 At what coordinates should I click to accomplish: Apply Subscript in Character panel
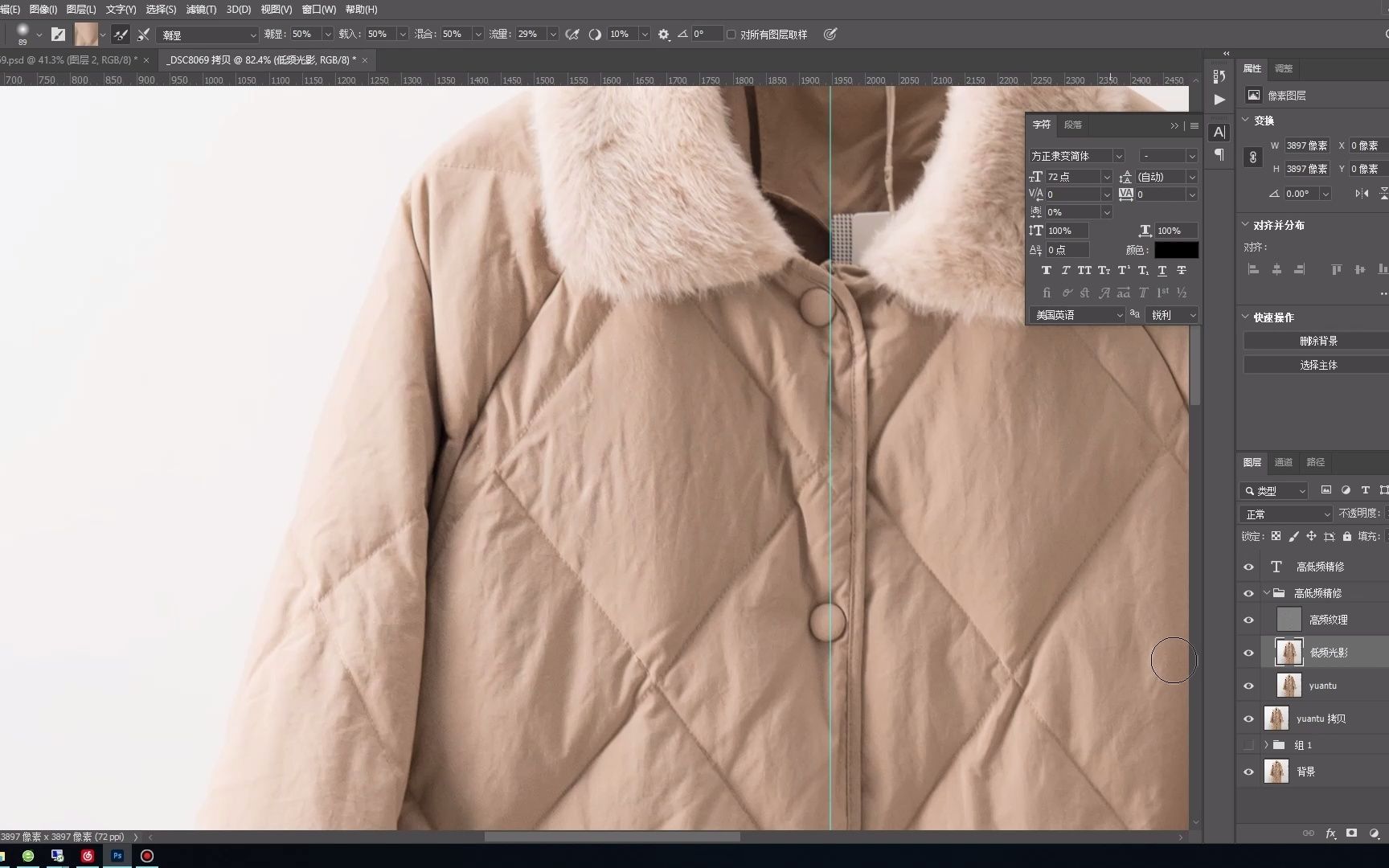coord(1143,271)
